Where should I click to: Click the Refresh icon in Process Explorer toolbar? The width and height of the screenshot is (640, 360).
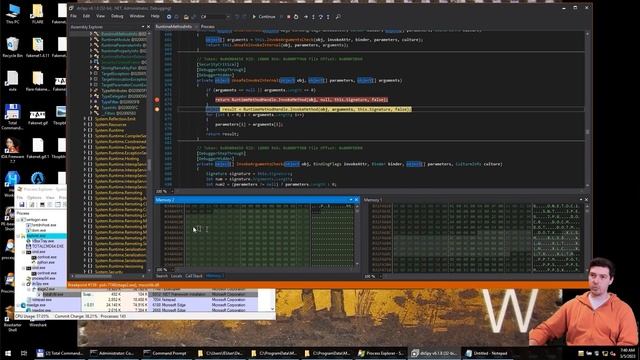(32, 204)
